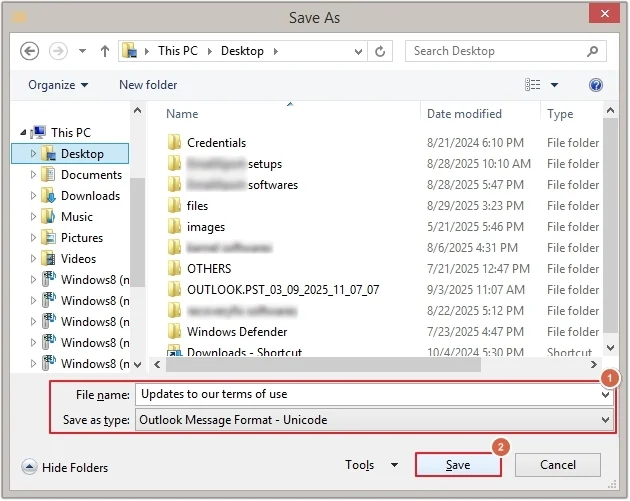Expand the Downloads tree node
The height and width of the screenshot is (501, 630).
pyautogui.click(x=33, y=195)
